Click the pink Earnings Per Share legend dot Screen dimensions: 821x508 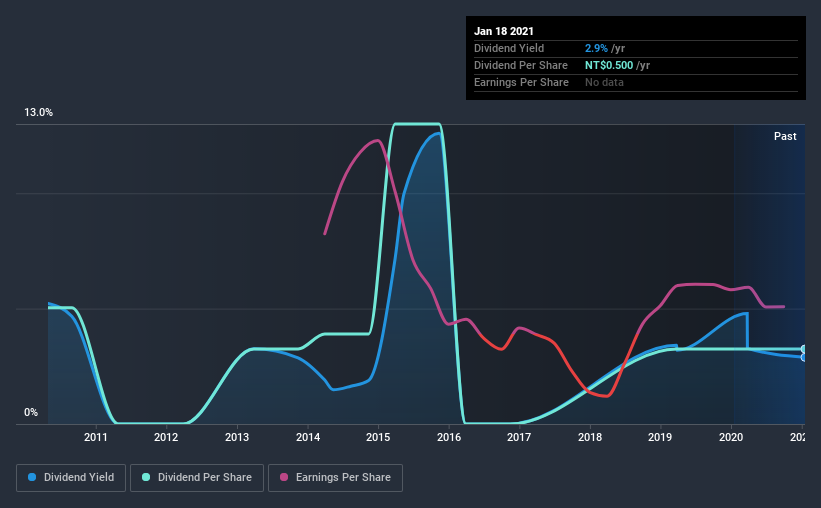(284, 477)
